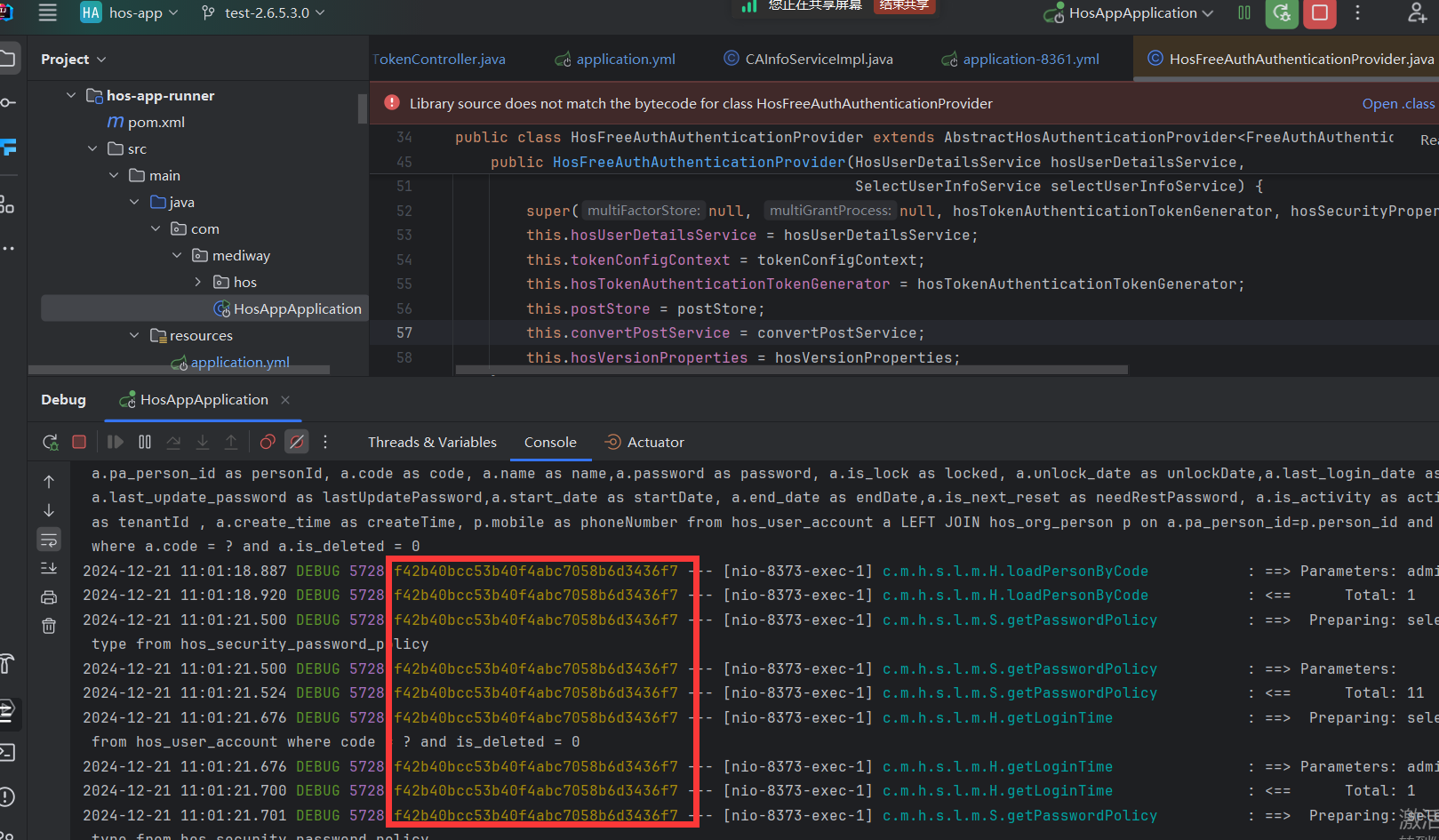Image resolution: width=1439 pixels, height=840 pixels.
Task: Open HosAppApplication run configuration dropdown
Action: pos(1128,12)
